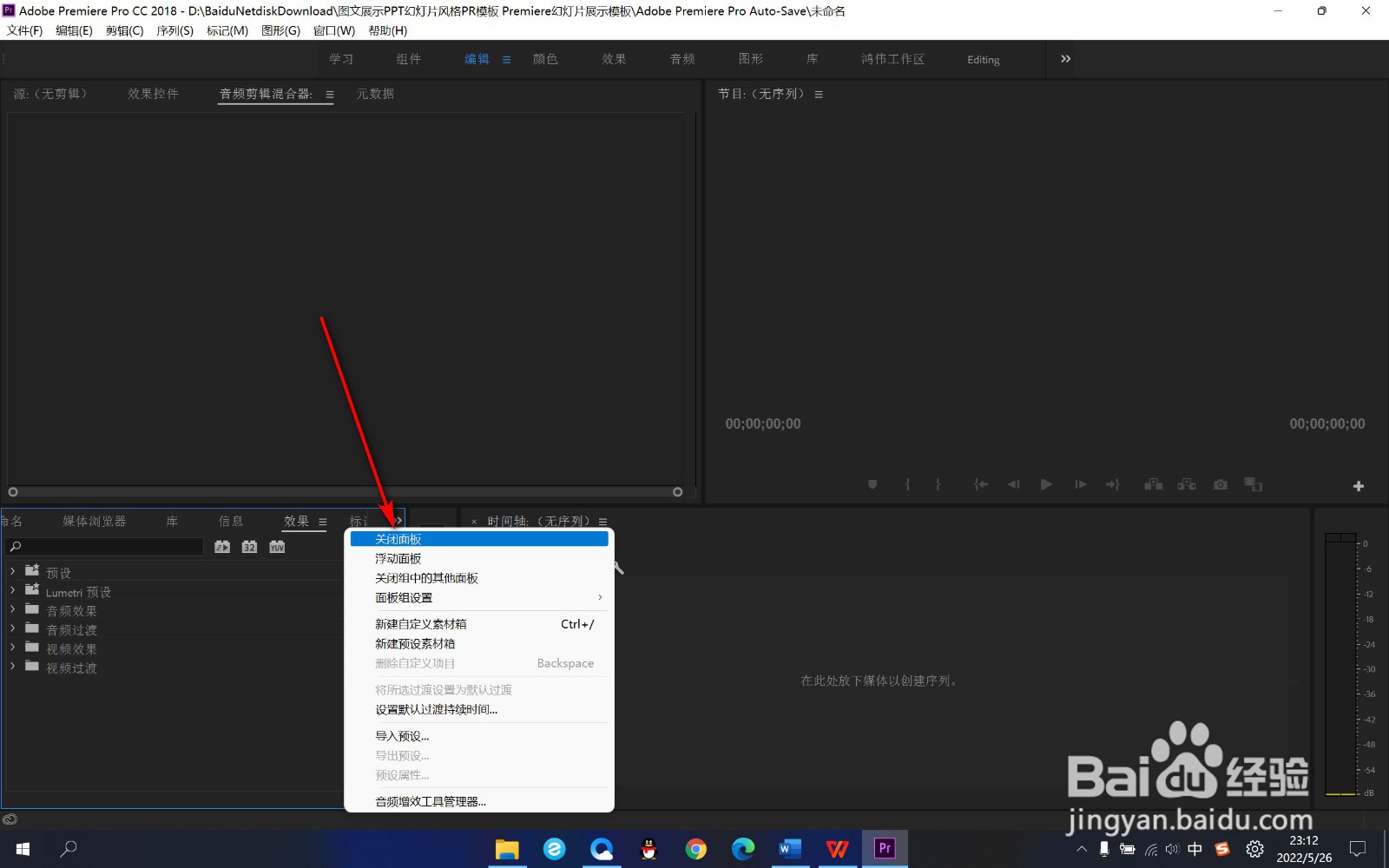Open 音频剪辑混合器 panel menu icon
Image resolution: width=1389 pixels, height=868 pixels.
pos(330,95)
